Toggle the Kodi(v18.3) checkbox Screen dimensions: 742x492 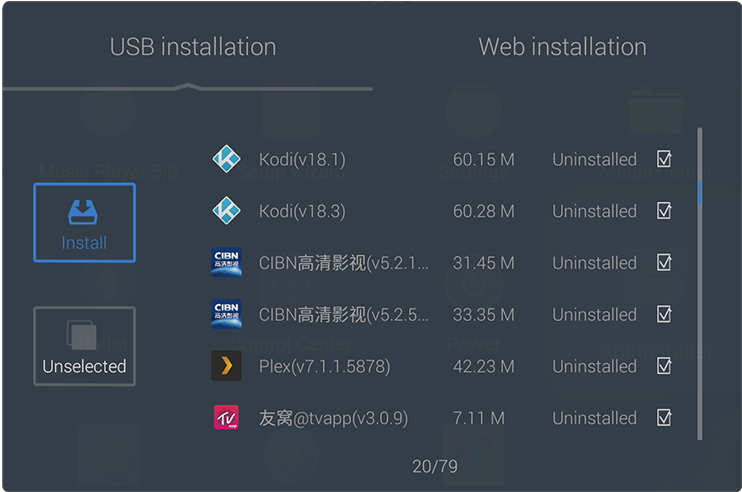[x=664, y=211]
